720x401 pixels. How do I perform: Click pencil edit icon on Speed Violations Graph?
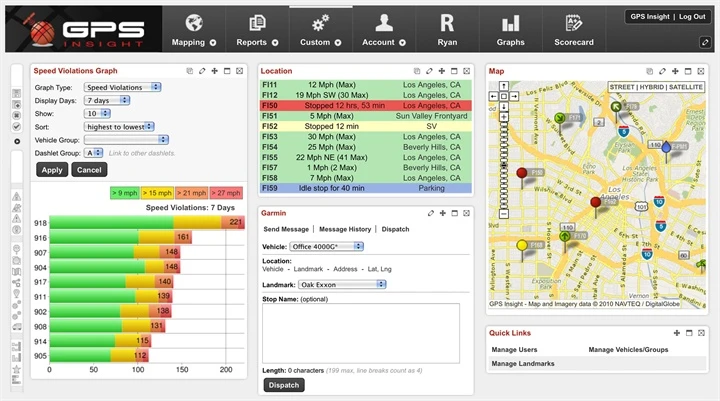click(x=202, y=71)
